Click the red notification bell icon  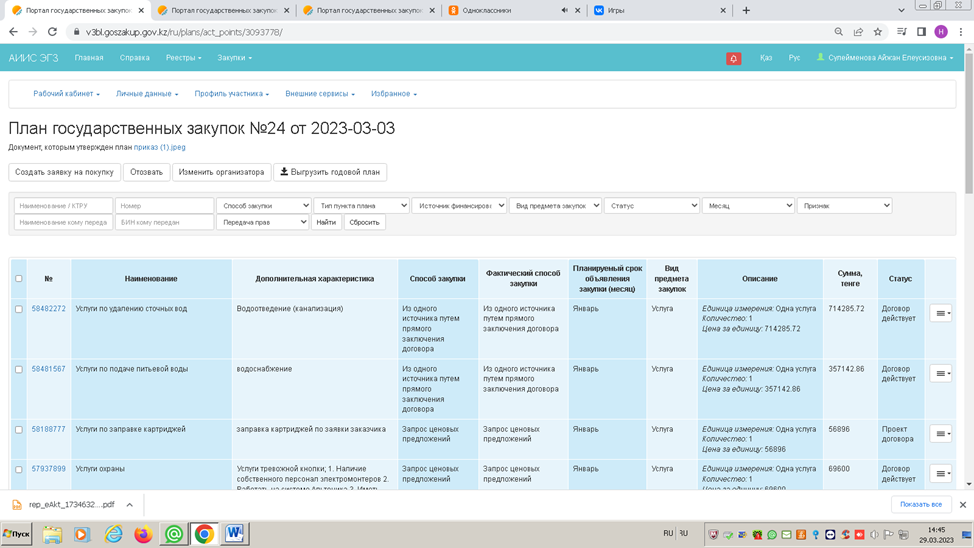[x=733, y=58]
